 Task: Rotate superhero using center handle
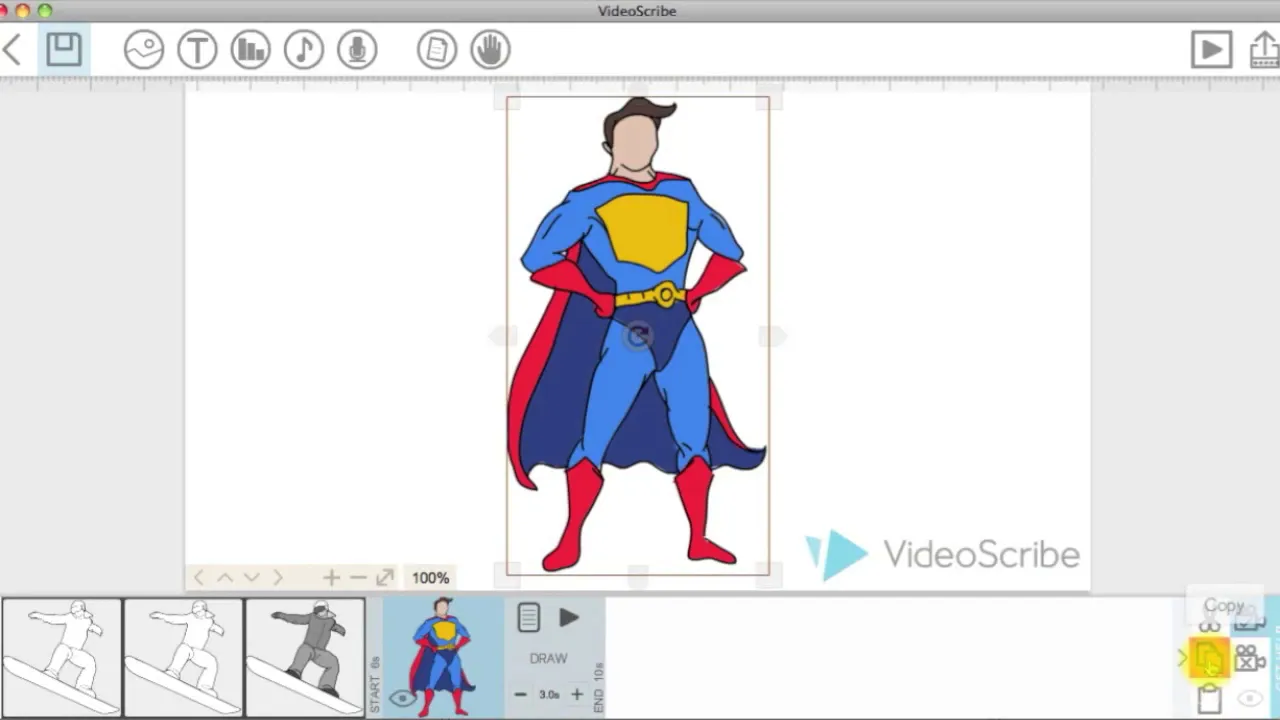[639, 336]
